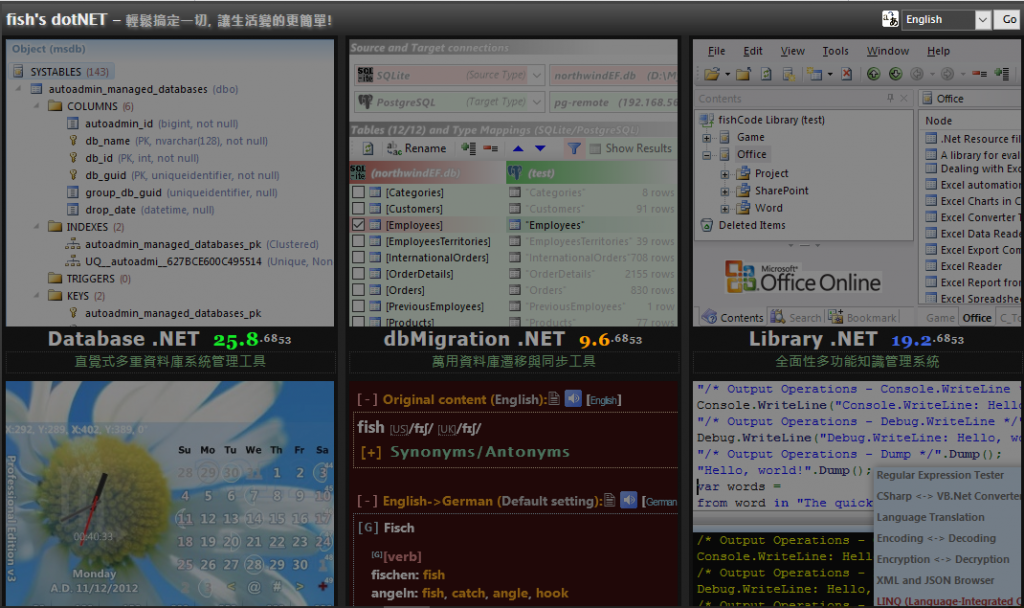Click the translate icon beside language selector
Screen dimensions: 1024x608
tap(890, 20)
